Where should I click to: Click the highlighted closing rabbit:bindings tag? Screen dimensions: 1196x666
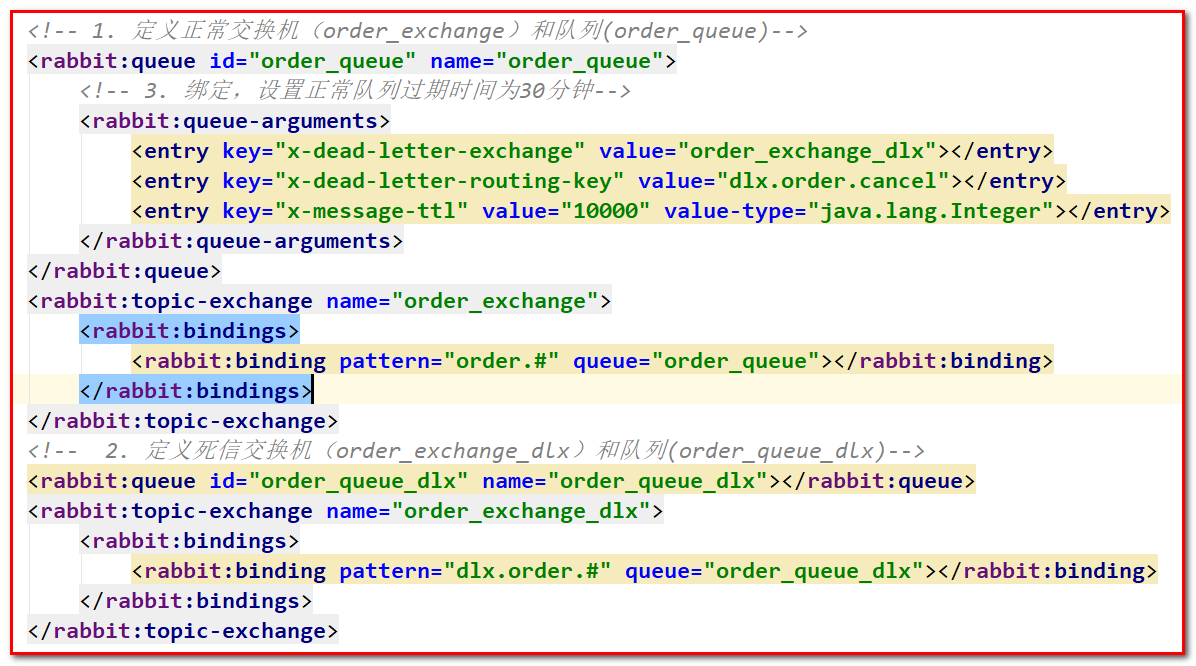(x=196, y=391)
